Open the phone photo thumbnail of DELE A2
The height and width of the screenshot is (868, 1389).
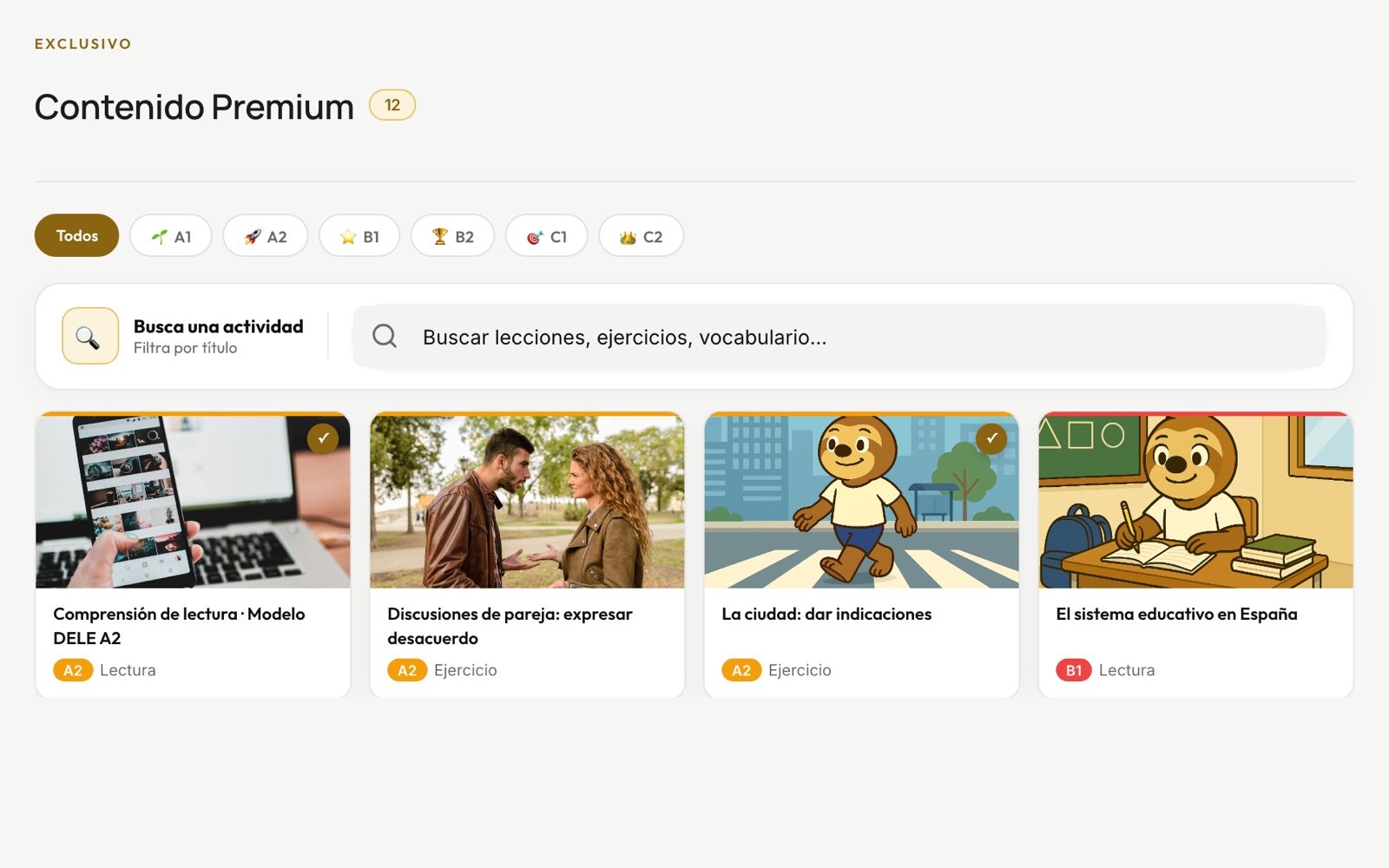193,501
